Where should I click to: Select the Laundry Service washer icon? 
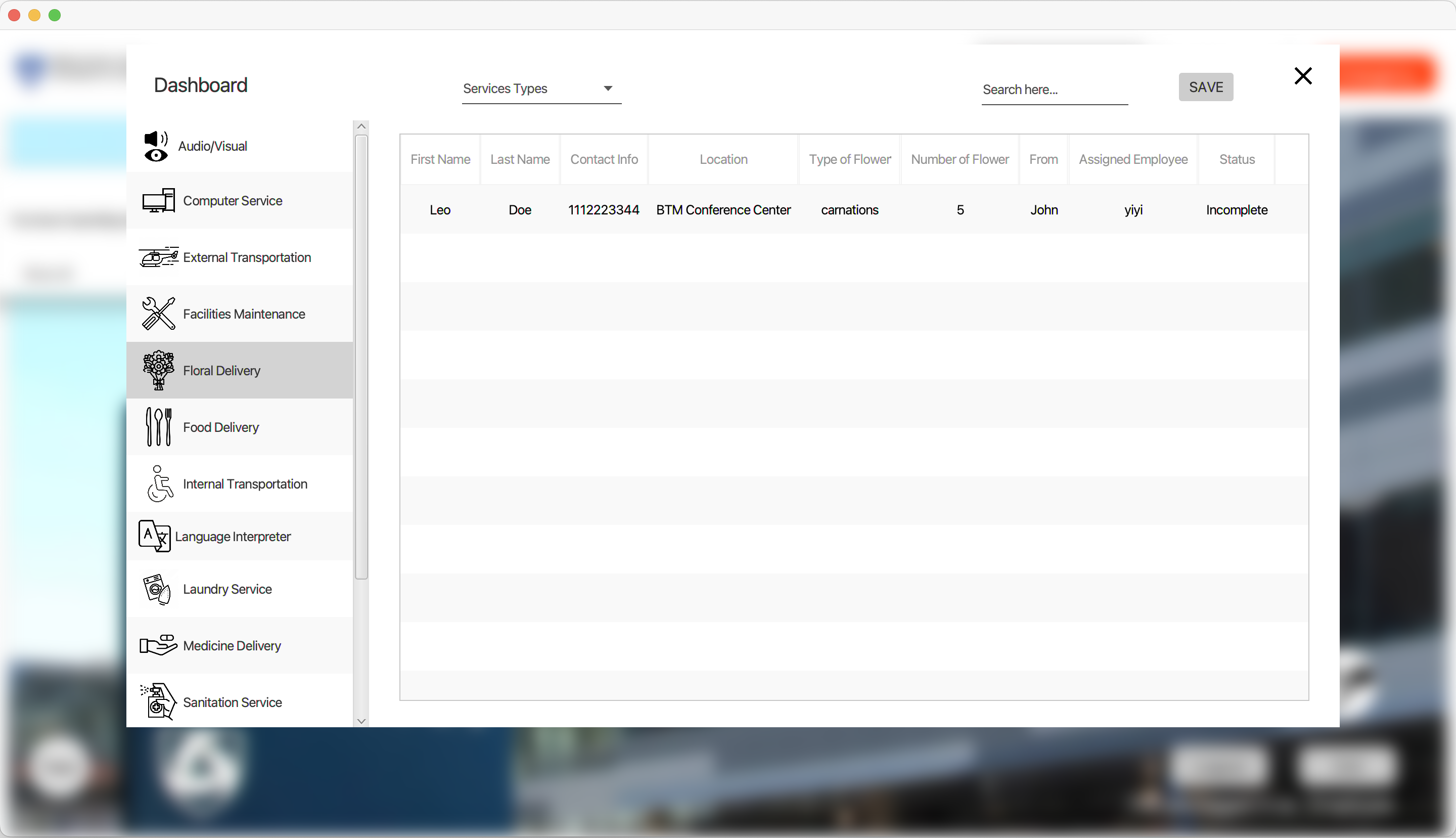coord(157,589)
